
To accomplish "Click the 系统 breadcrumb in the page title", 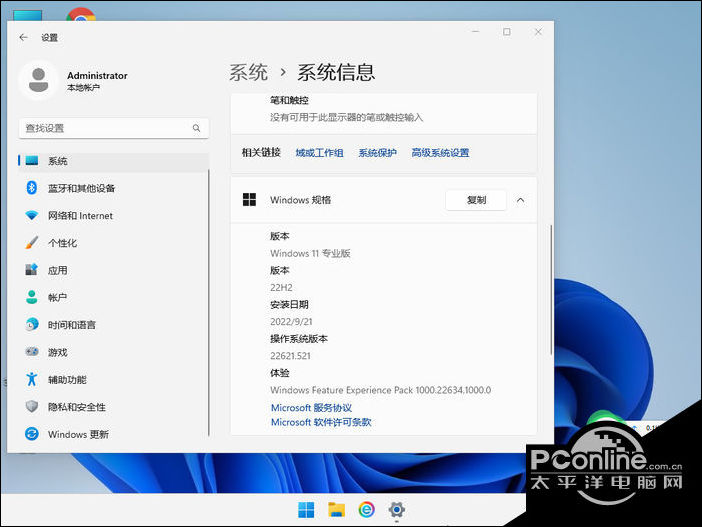I will pyautogui.click(x=248, y=72).
